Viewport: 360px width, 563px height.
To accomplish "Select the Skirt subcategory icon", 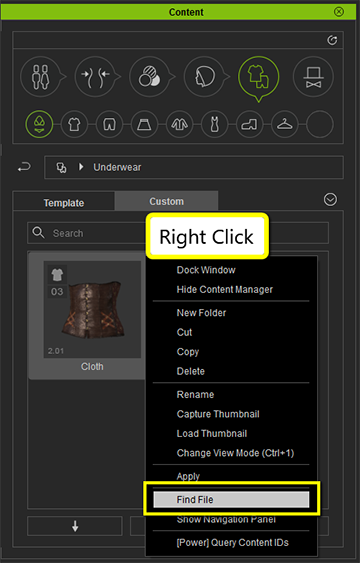I will point(144,125).
